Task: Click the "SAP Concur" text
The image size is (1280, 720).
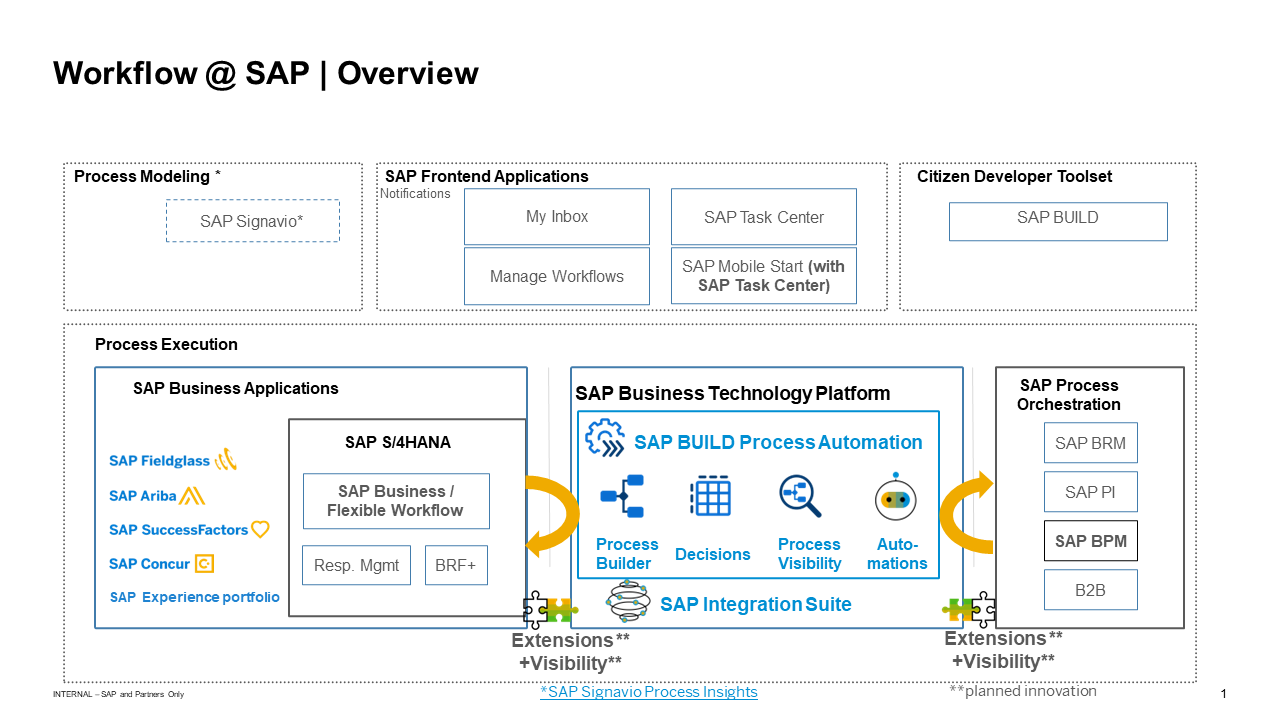Action: (150, 564)
